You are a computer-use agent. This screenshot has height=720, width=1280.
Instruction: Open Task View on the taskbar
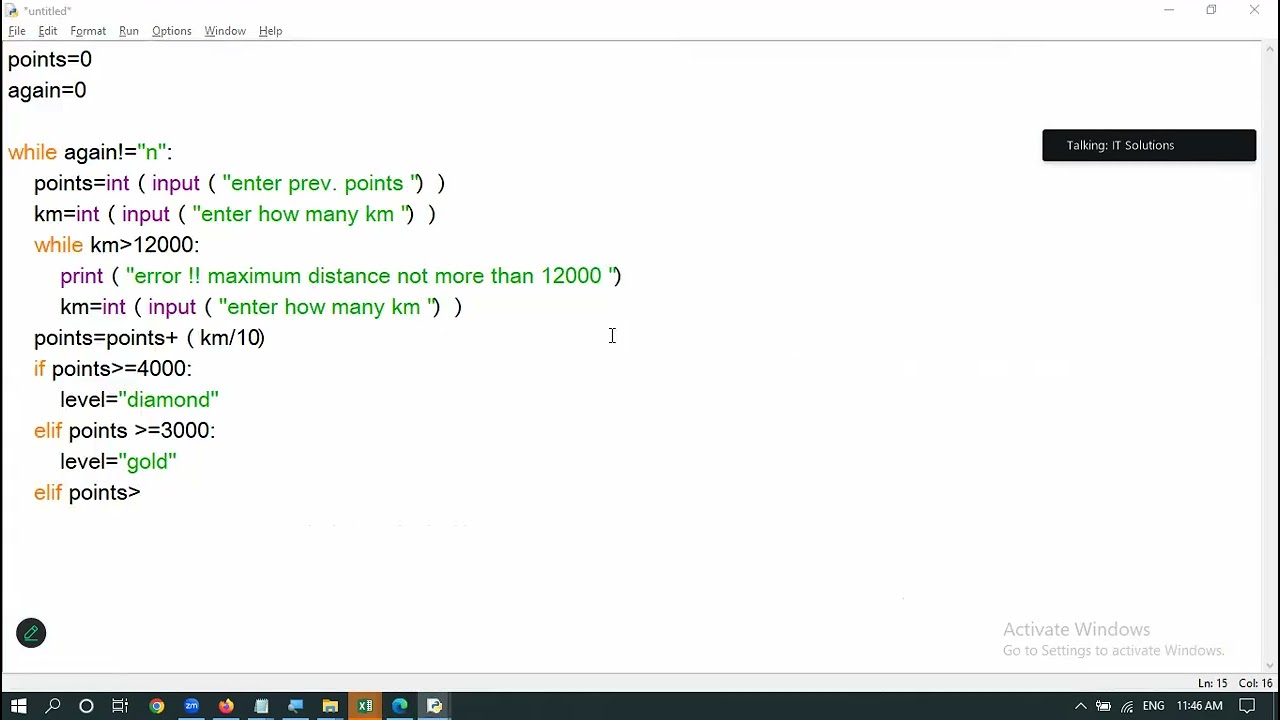click(x=120, y=706)
